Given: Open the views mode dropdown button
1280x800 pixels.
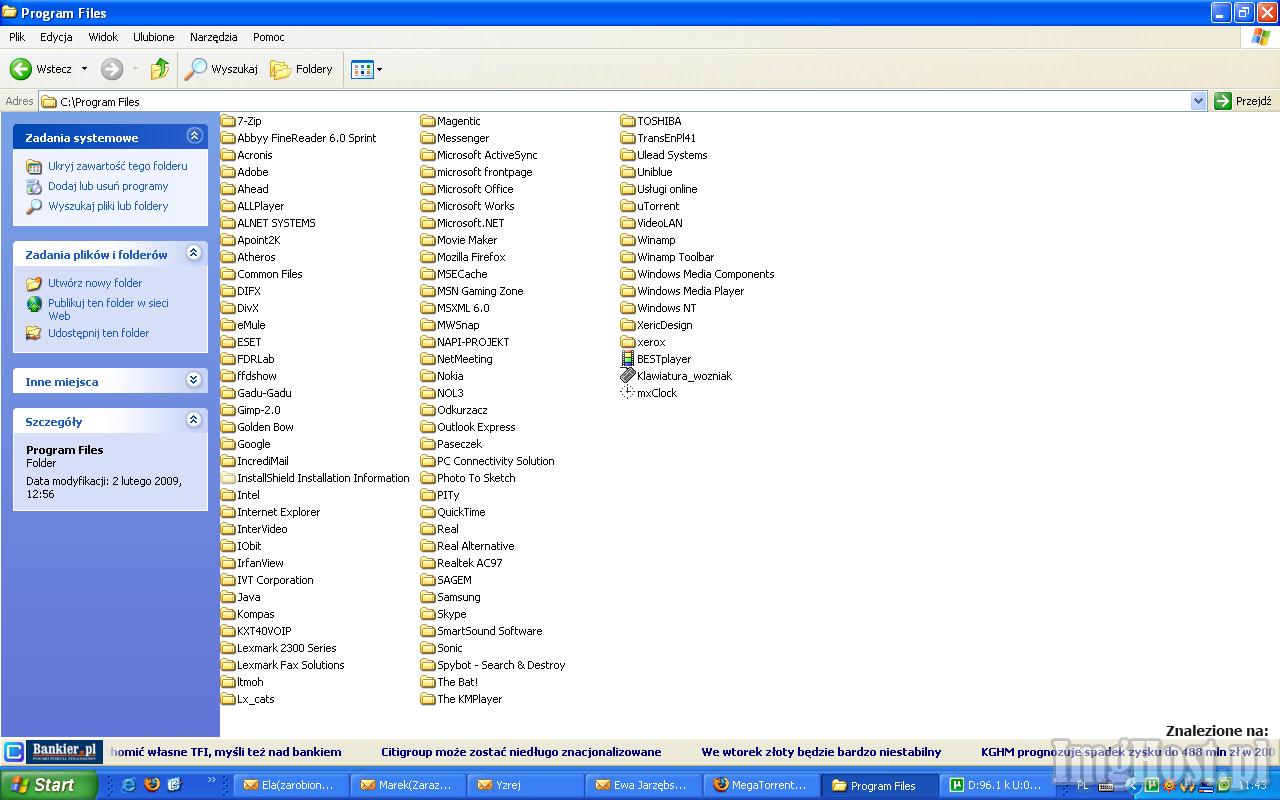Looking at the screenshot, I should 366,69.
